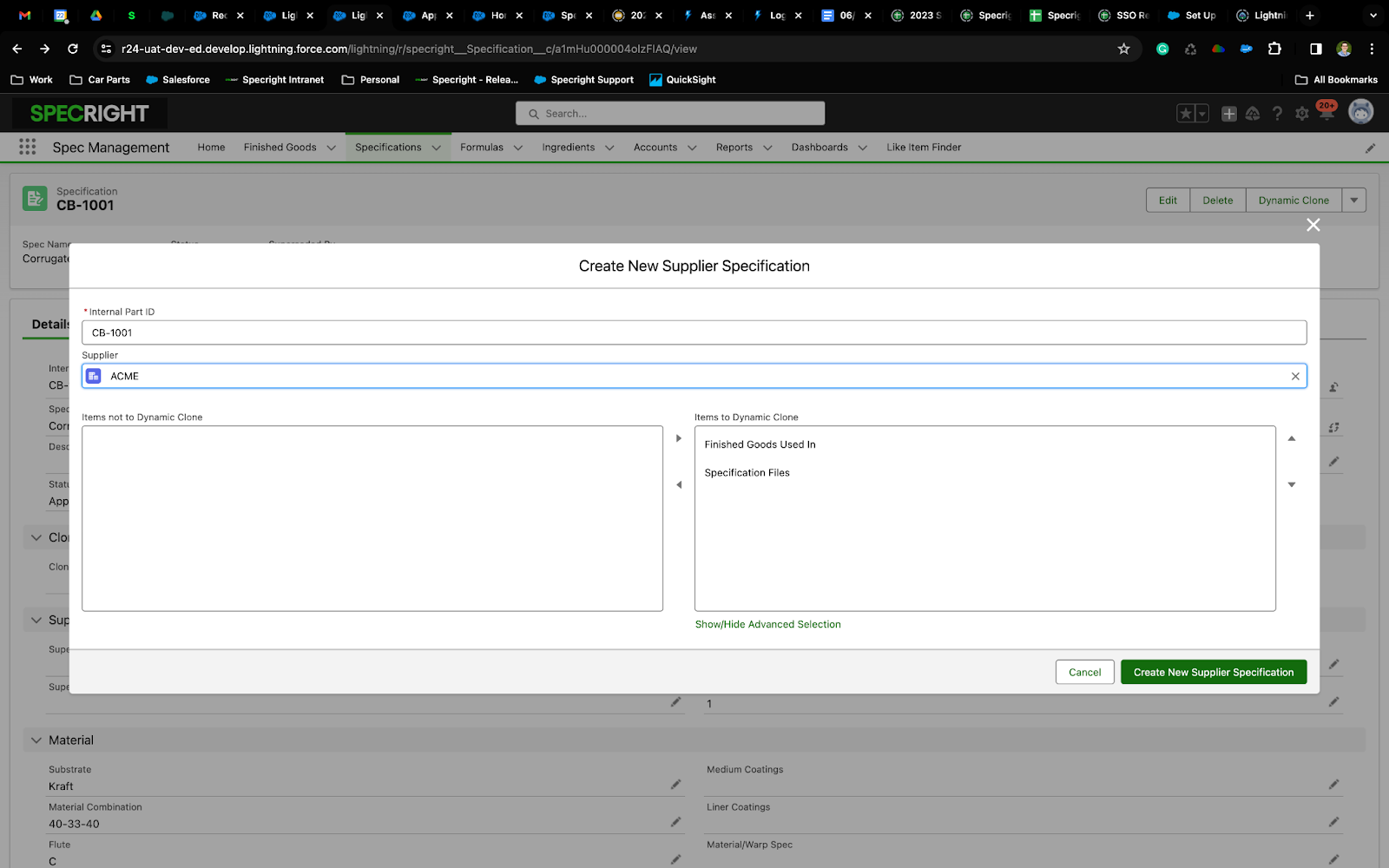Expand Reports nav dropdown chevron

[x=767, y=148]
